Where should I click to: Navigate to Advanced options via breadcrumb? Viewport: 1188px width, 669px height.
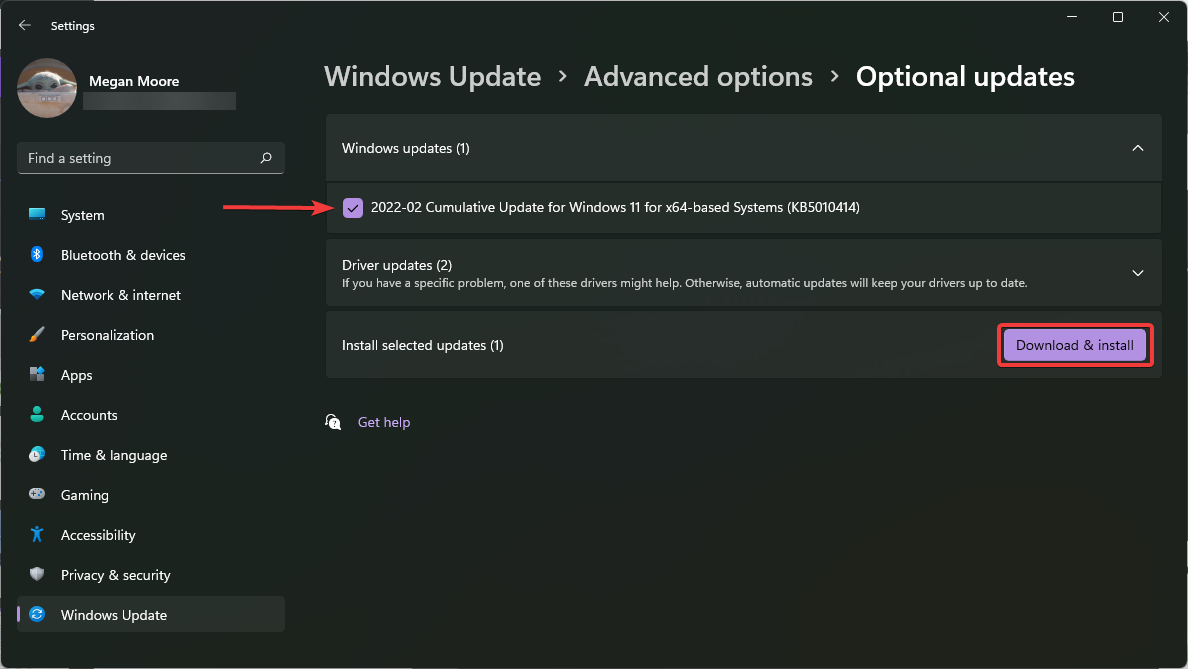click(698, 76)
